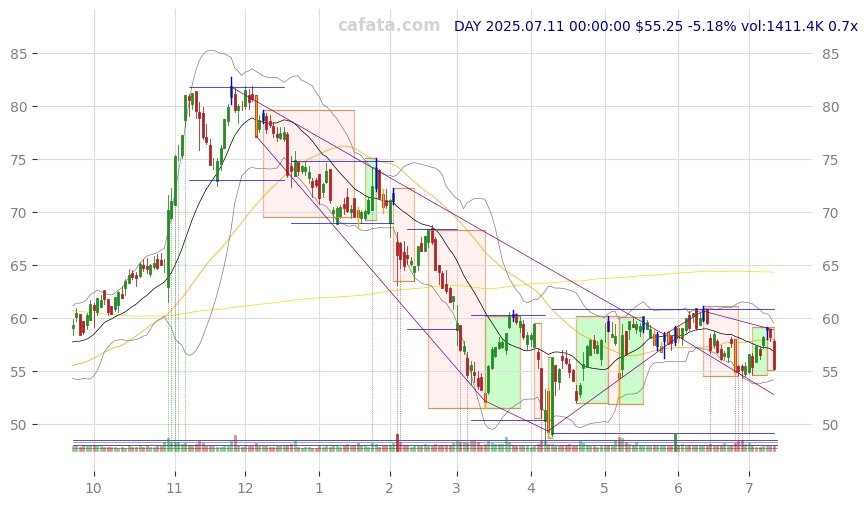The image size is (868, 505).
Task: Click the x-axis month label 6
Action: (x=678, y=488)
